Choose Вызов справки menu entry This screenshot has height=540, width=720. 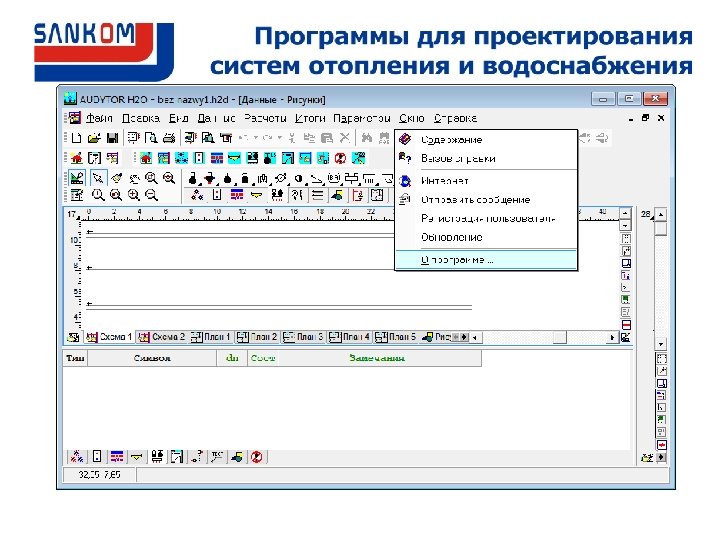[x=486, y=158]
